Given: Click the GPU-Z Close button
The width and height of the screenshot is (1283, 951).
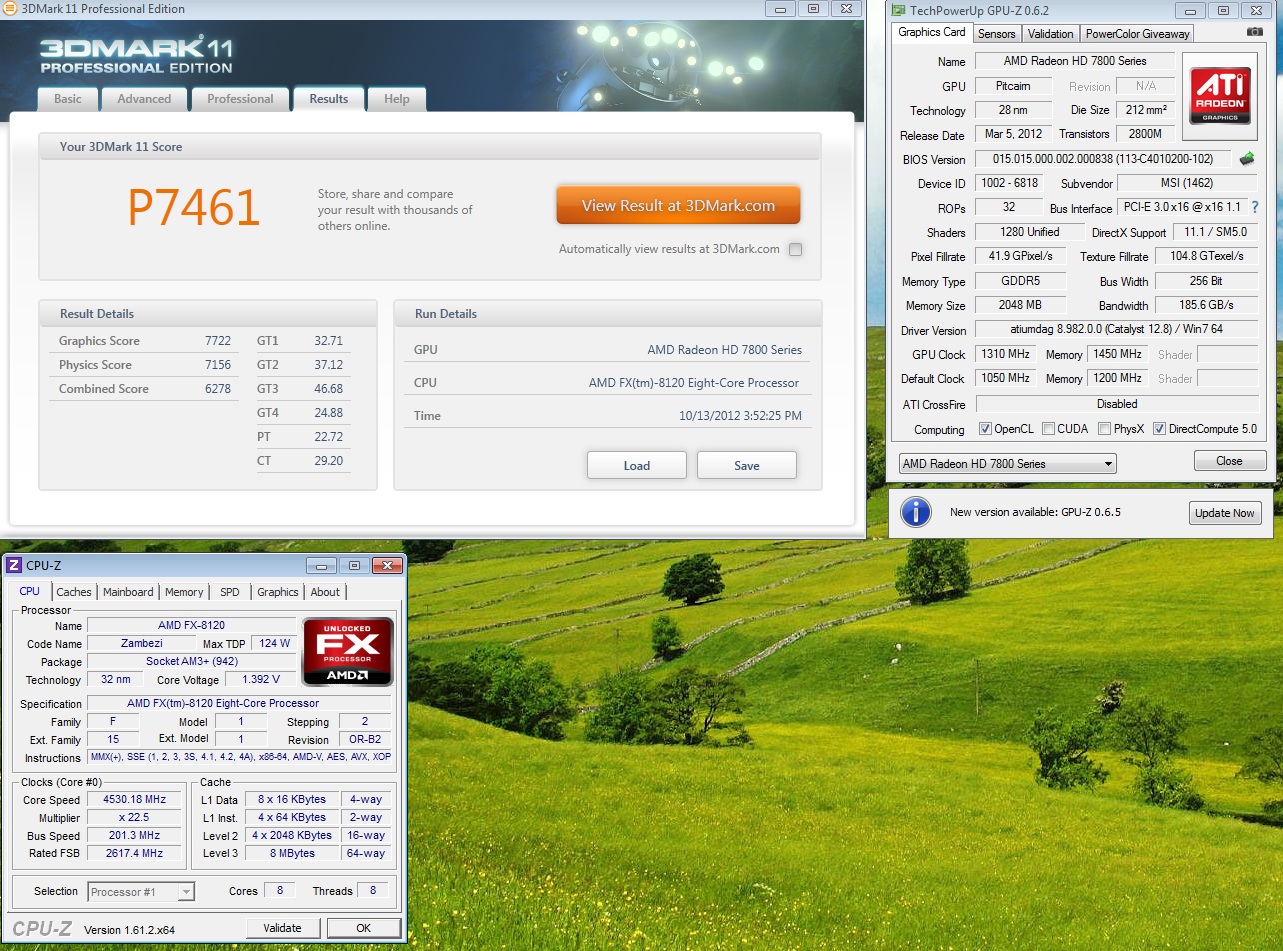Looking at the screenshot, I should (1229, 461).
